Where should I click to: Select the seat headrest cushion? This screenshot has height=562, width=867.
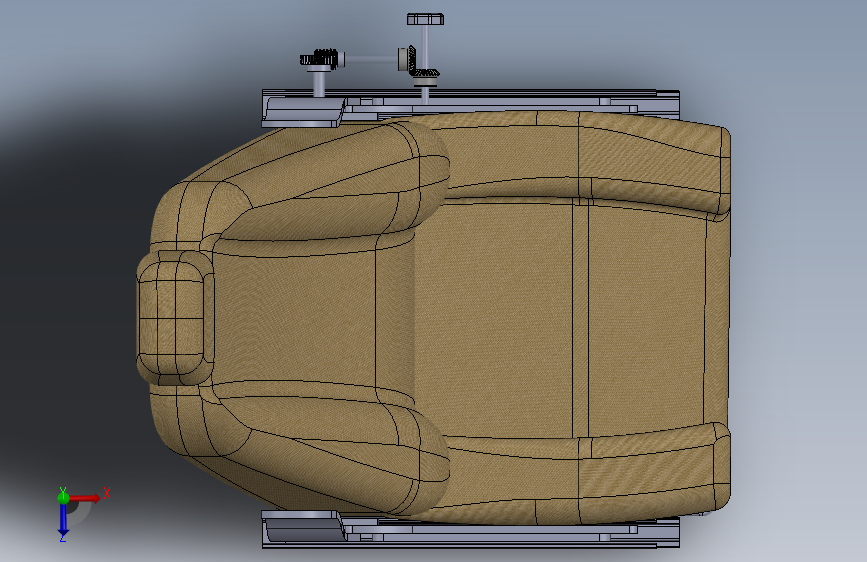click(x=175, y=318)
